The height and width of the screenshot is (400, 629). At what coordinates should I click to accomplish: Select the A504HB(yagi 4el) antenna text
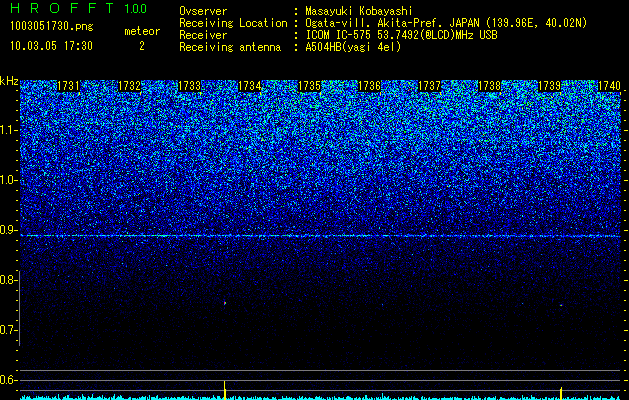point(353,47)
